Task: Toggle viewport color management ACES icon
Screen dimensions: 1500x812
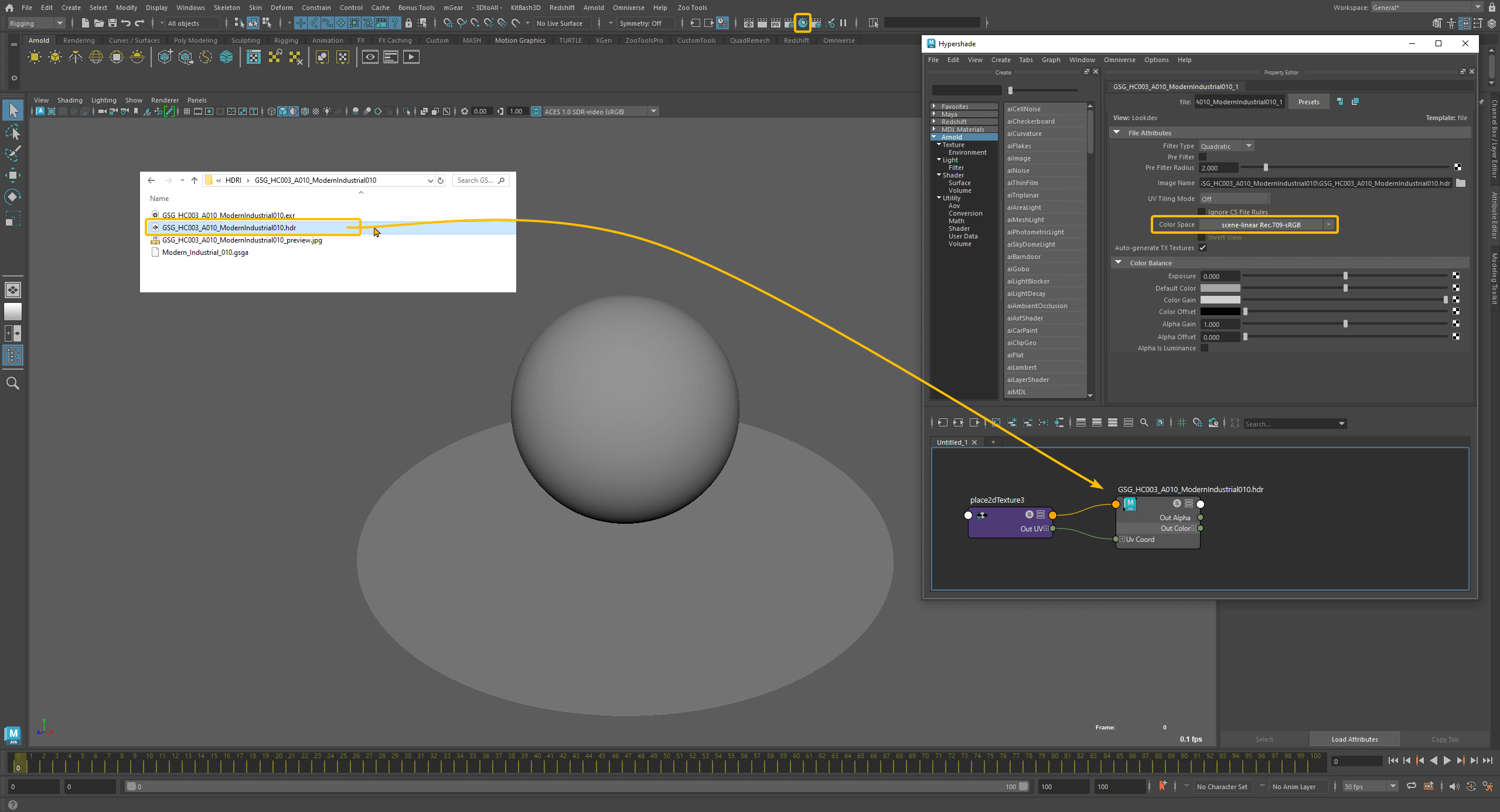Action: pyautogui.click(x=536, y=111)
